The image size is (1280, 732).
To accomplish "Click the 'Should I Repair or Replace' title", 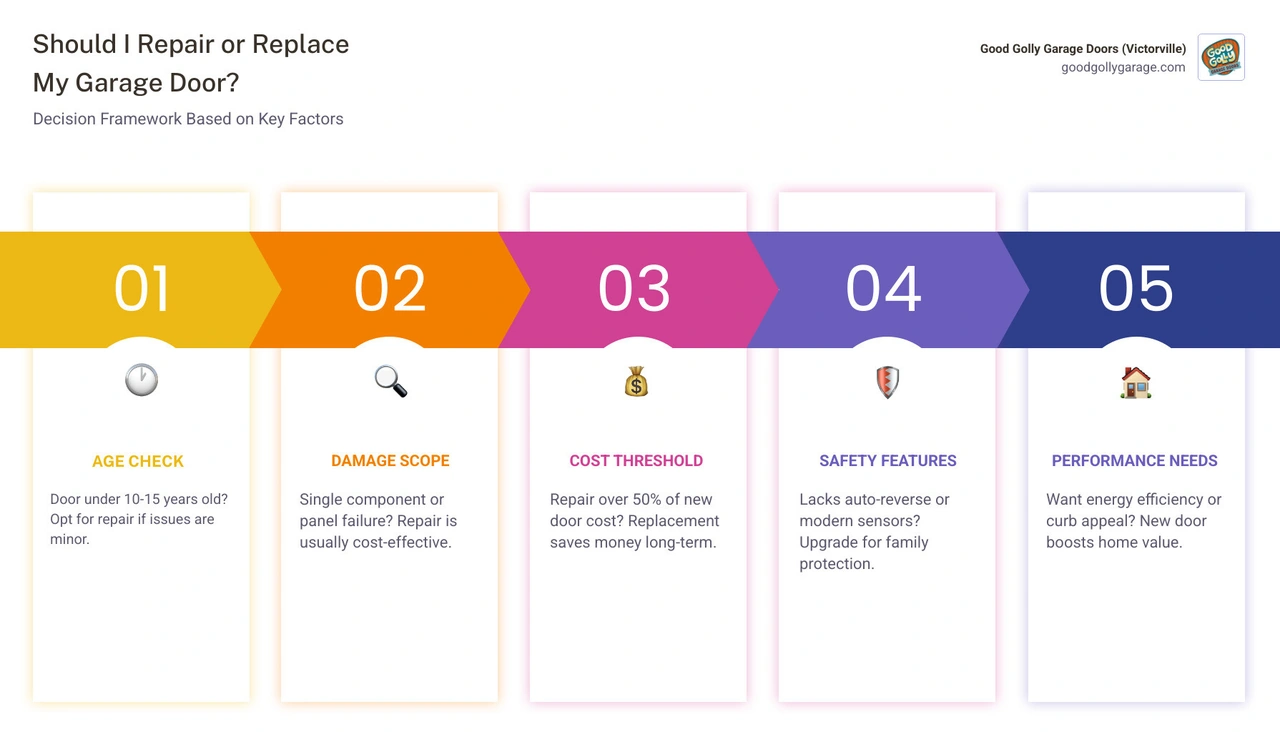I will click(191, 44).
